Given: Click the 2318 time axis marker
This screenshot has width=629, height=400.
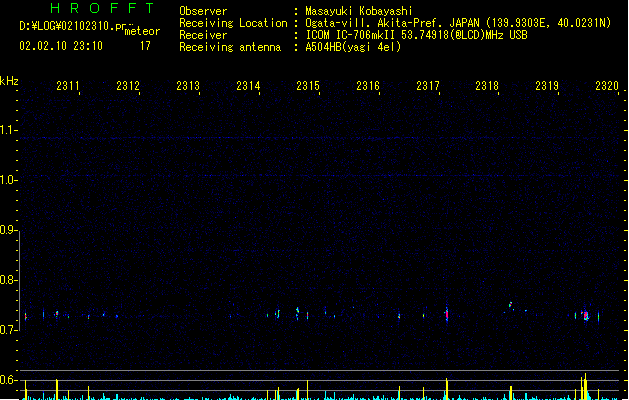Looking at the screenshot, I should pyautogui.click(x=487, y=85).
